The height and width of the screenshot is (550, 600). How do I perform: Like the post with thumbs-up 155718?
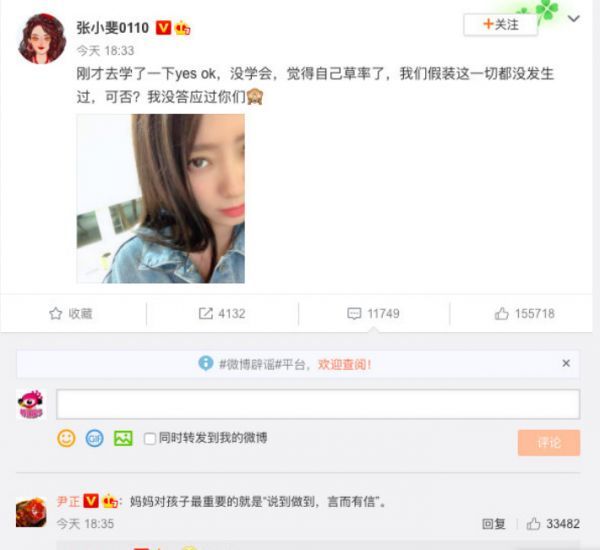[501, 313]
